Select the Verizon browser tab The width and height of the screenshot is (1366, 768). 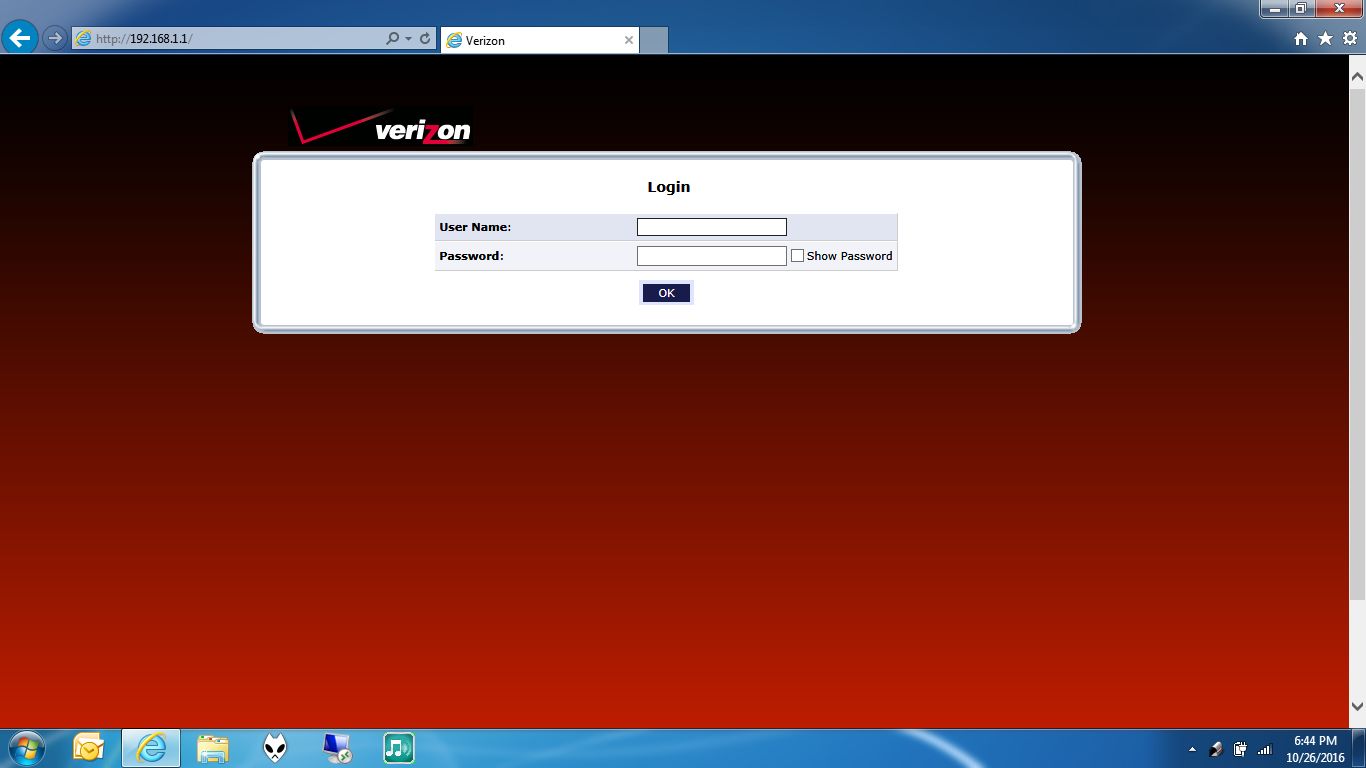coord(539,40)
